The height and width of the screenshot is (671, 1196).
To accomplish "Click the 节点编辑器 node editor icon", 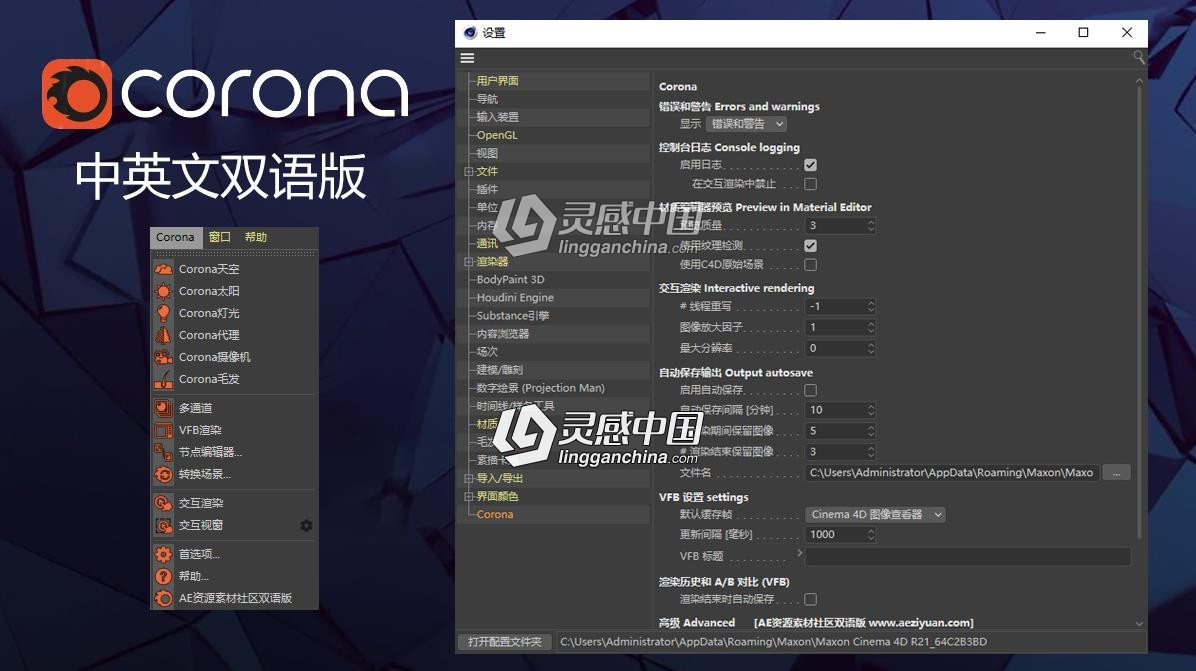I will [x=163, y=452].
